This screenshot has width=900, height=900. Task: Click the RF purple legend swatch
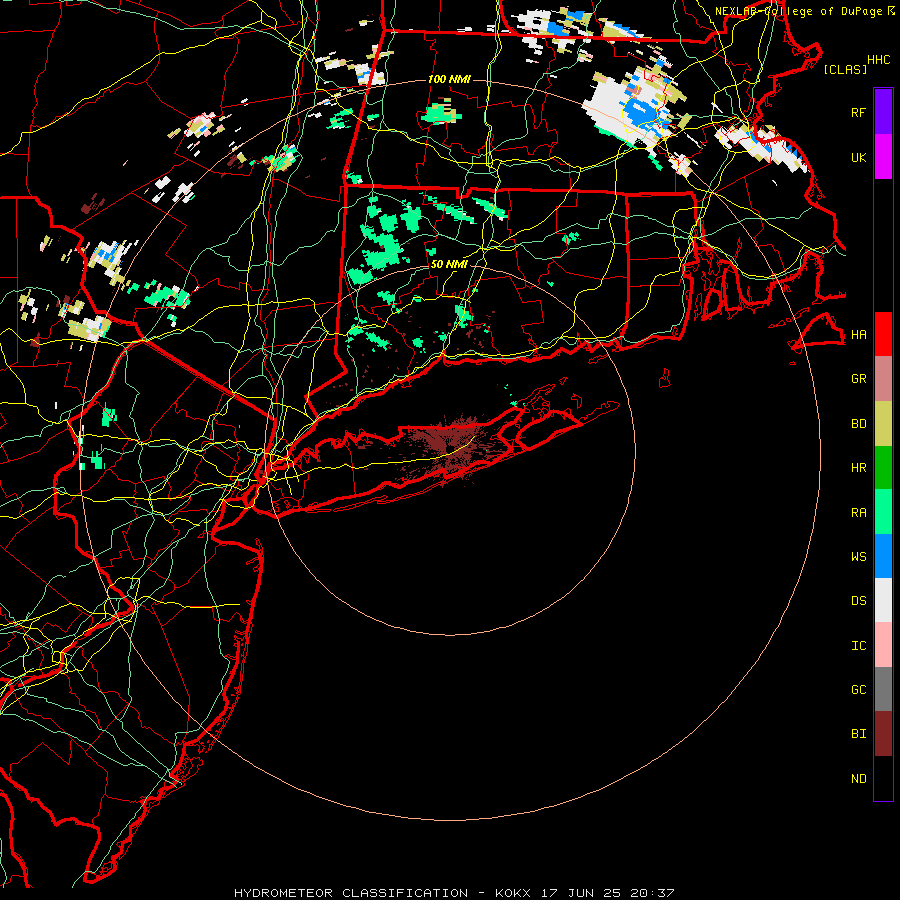(883, 112)
